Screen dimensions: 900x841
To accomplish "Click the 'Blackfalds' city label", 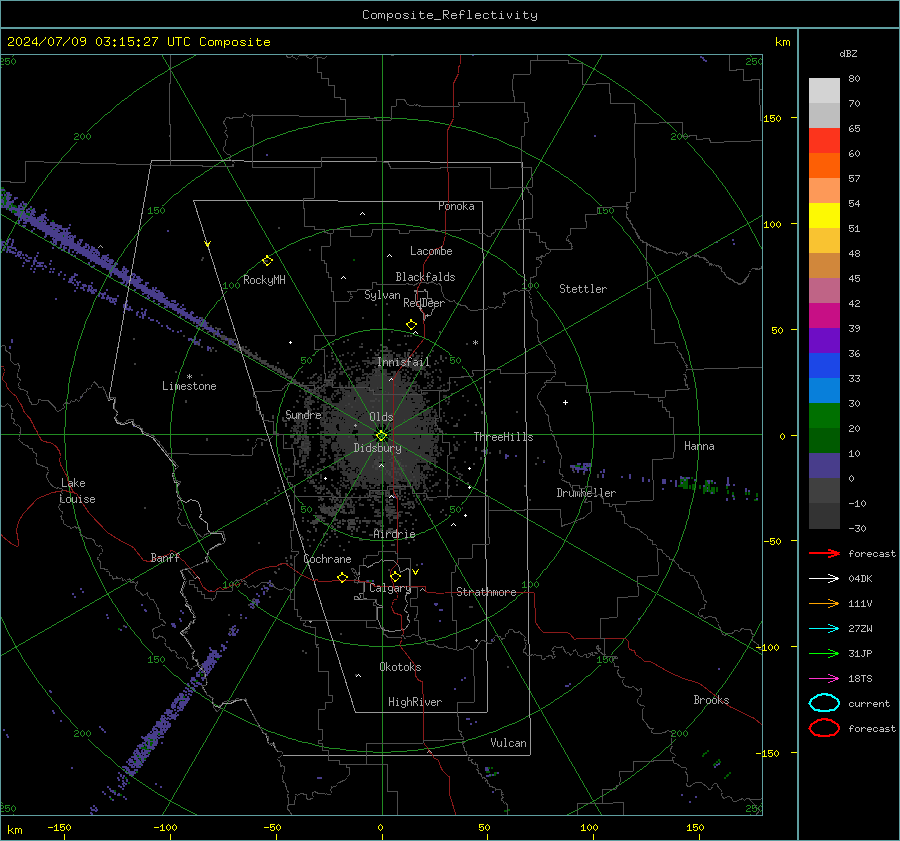I will tap(425, 277).
